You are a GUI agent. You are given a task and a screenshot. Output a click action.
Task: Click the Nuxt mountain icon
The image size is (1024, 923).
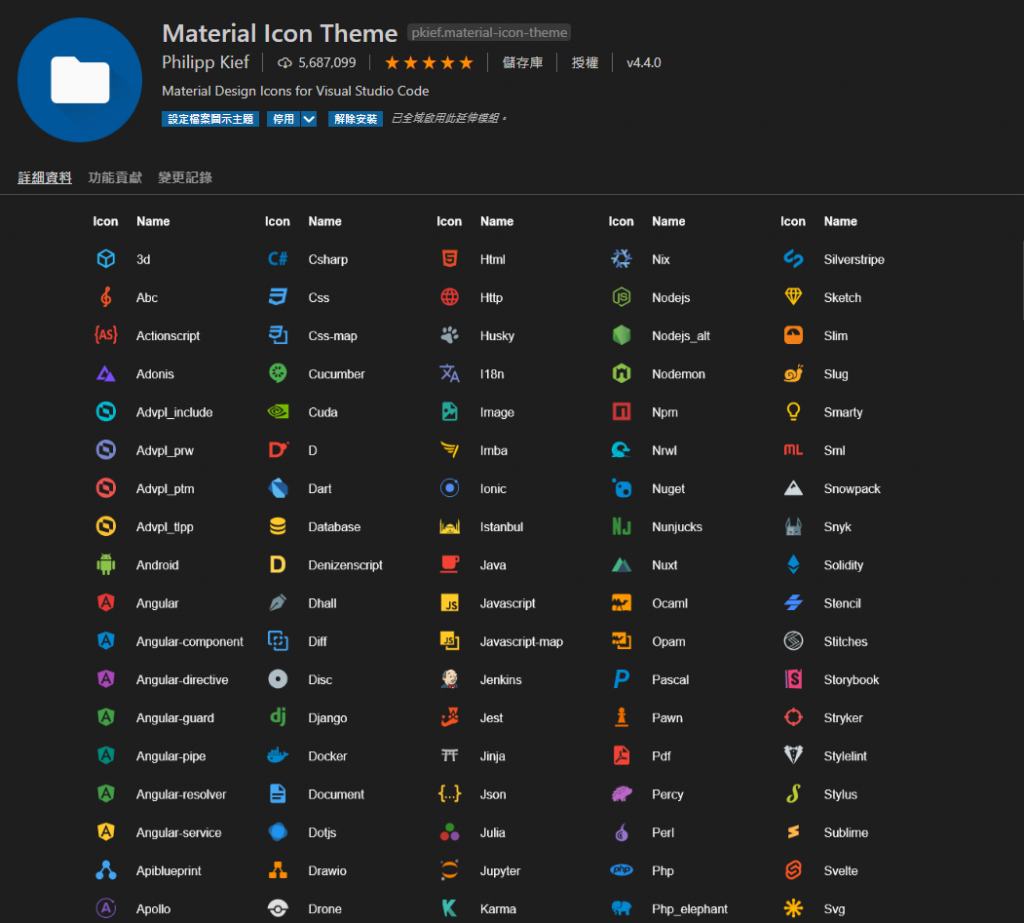tap(621, 564)
